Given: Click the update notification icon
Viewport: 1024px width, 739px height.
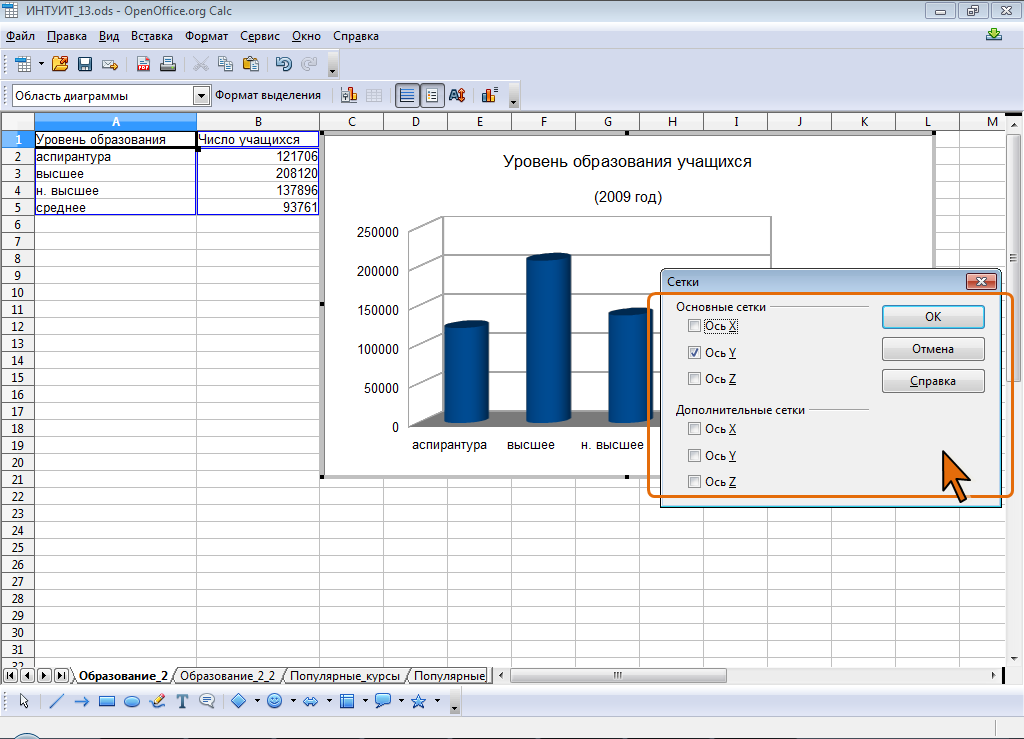Looking at the screenshot, I should pyautogui.click(x=994, y=35).
